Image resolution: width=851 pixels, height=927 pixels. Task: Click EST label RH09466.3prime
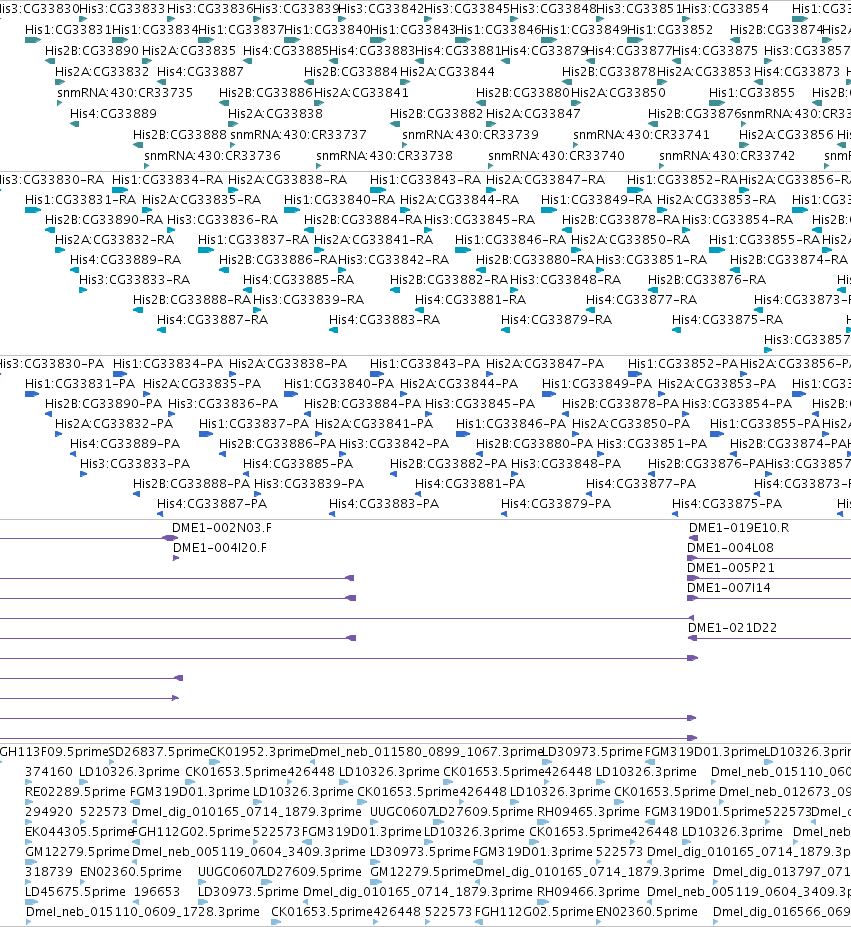[588, 892]
